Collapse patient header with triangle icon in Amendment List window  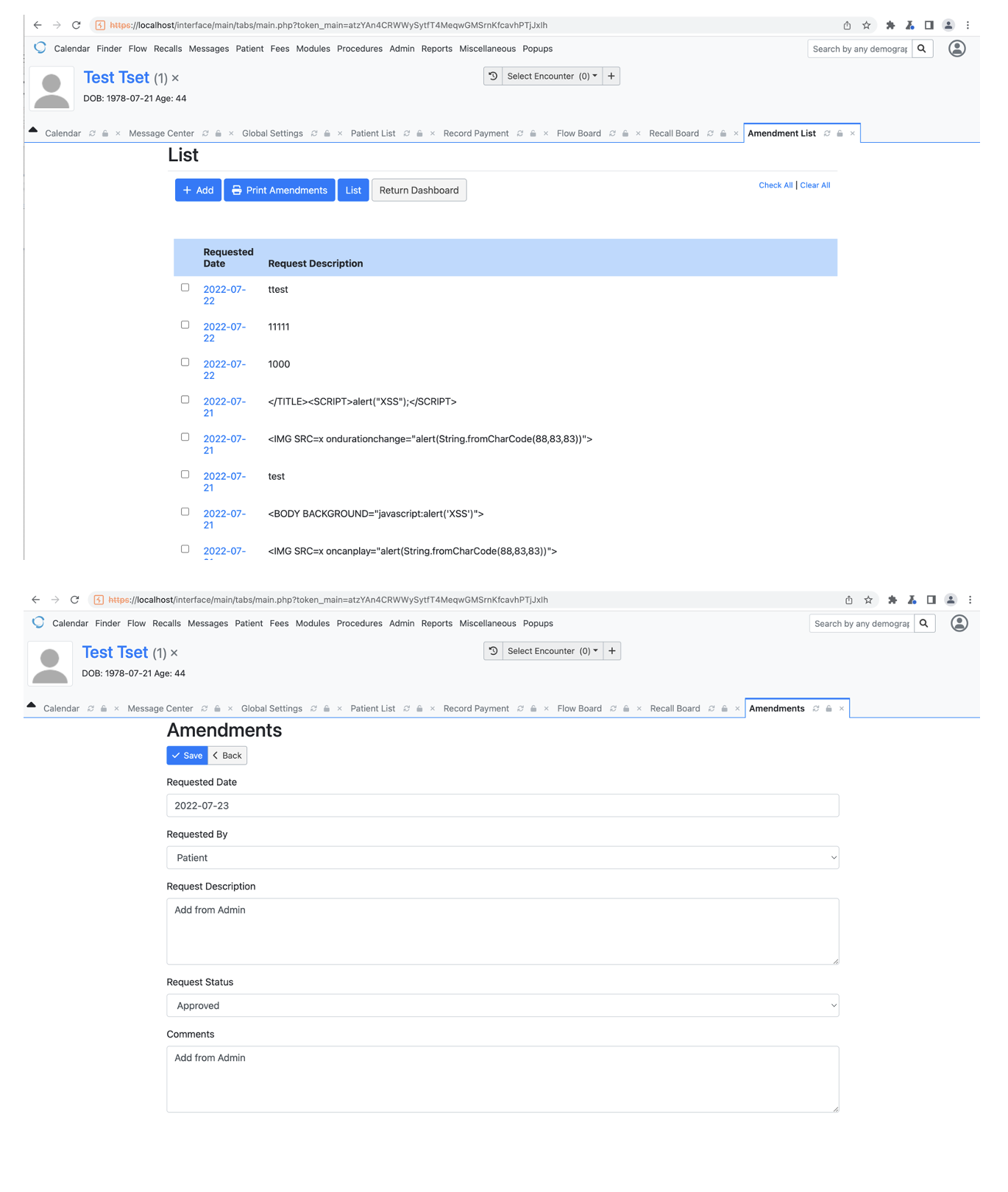pos(33,130)
